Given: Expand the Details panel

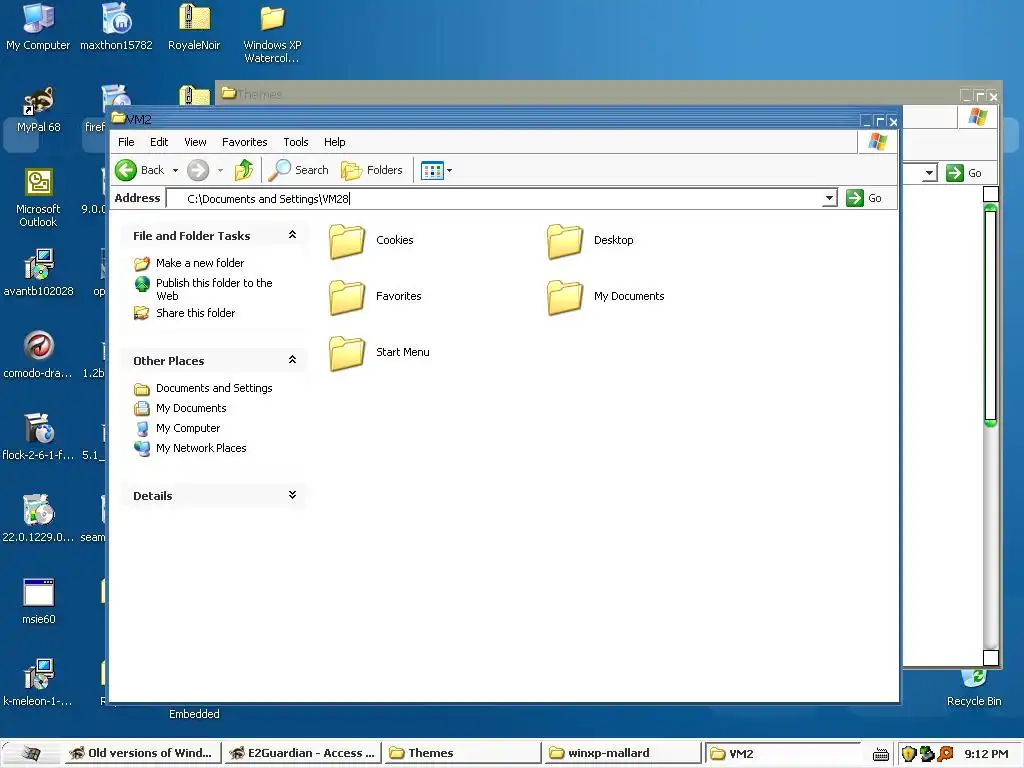Looking at the screenshot, I should pyautogui.click(x=293, y=495).
